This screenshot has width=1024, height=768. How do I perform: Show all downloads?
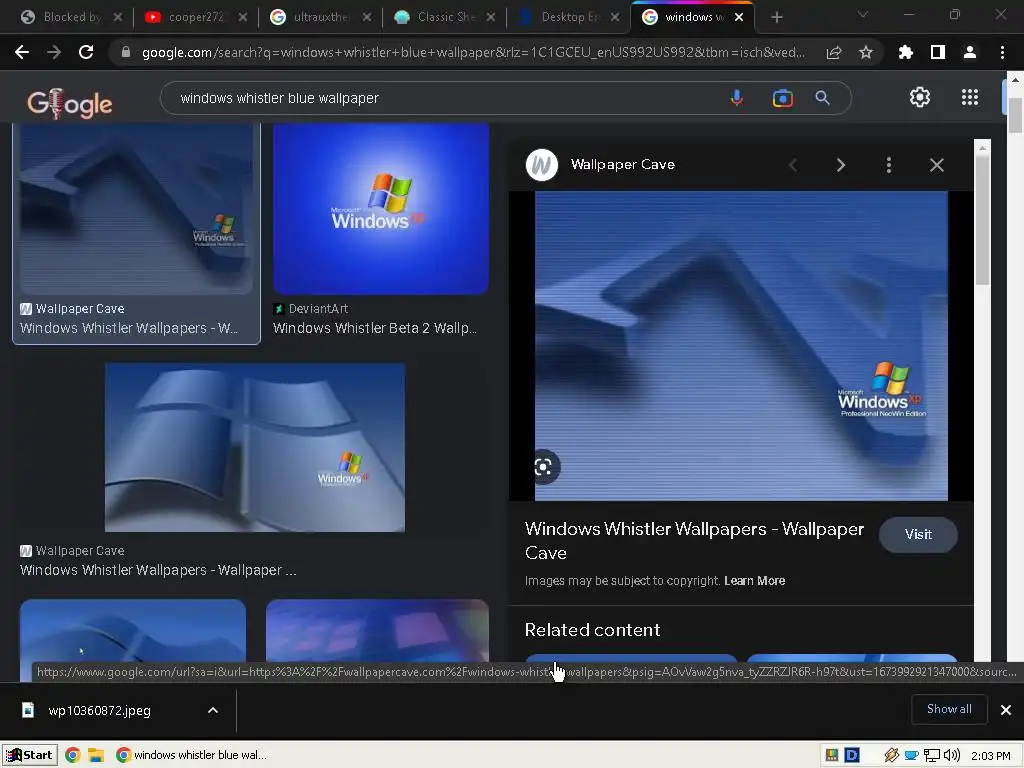click(949, 709)
